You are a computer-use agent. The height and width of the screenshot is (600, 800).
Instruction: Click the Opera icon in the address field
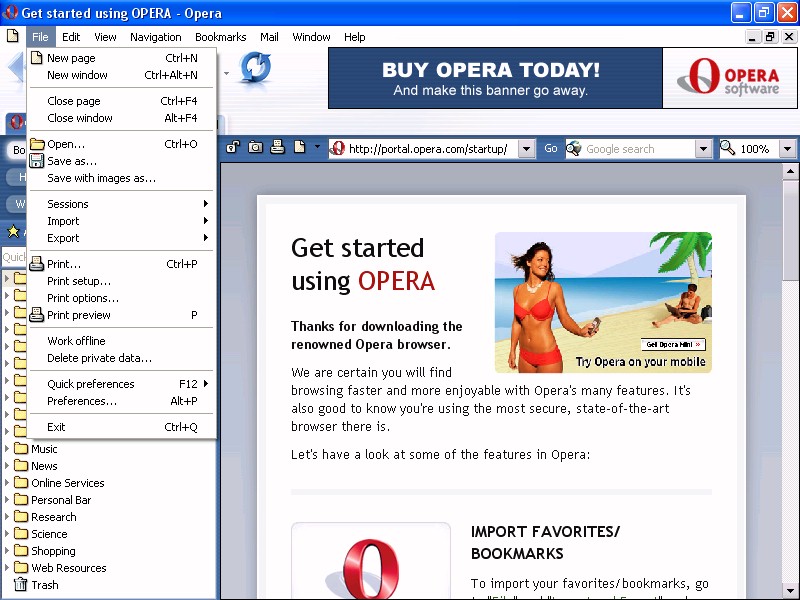(x=337, y=148)
